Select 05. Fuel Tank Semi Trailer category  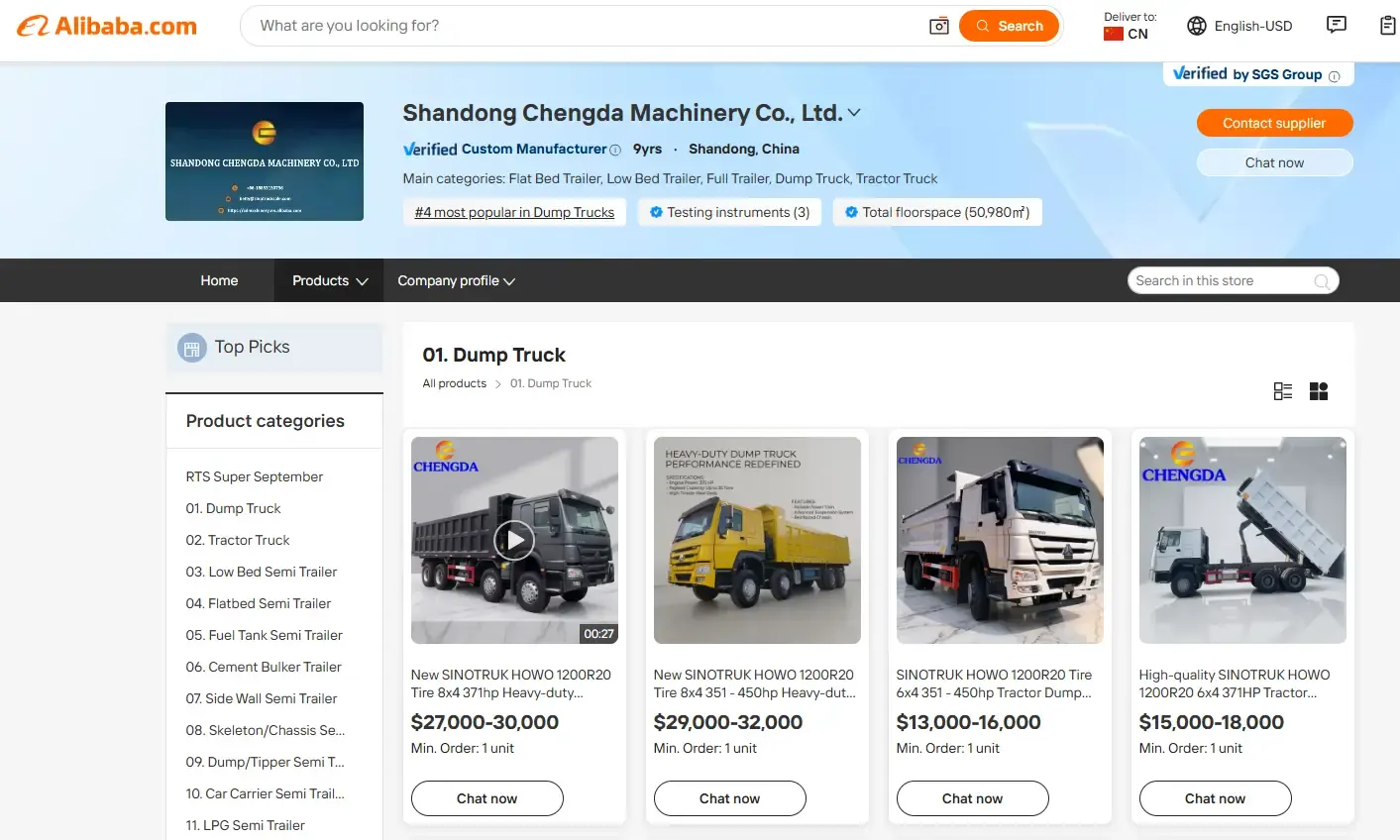tap(265, 635)
